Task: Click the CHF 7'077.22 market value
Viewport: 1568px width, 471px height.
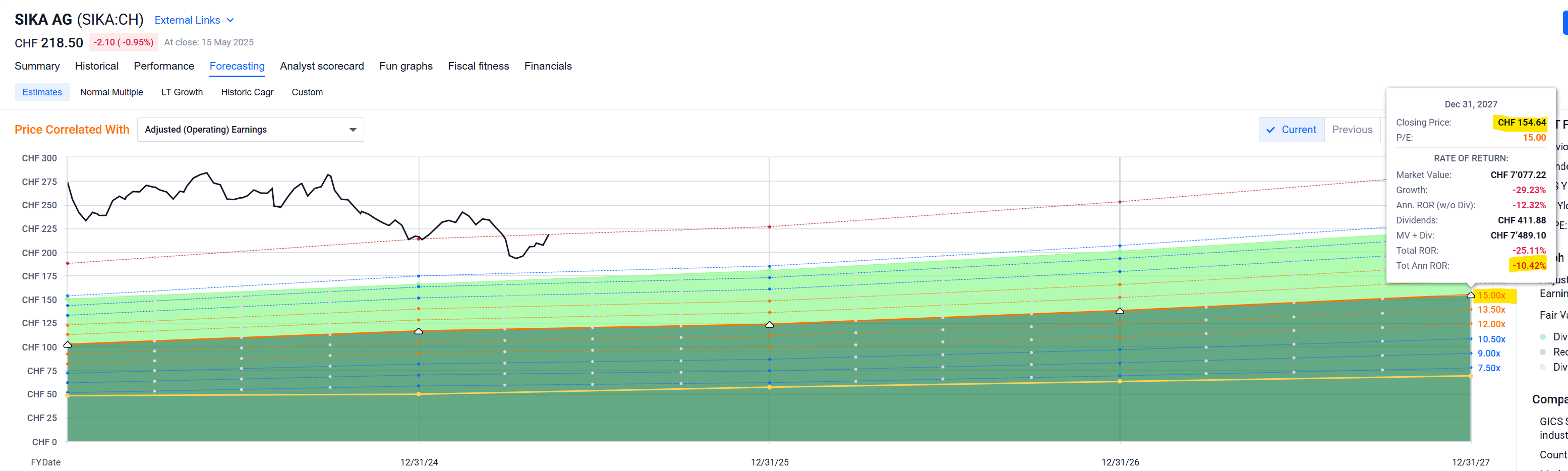Action: [1518, 174]
